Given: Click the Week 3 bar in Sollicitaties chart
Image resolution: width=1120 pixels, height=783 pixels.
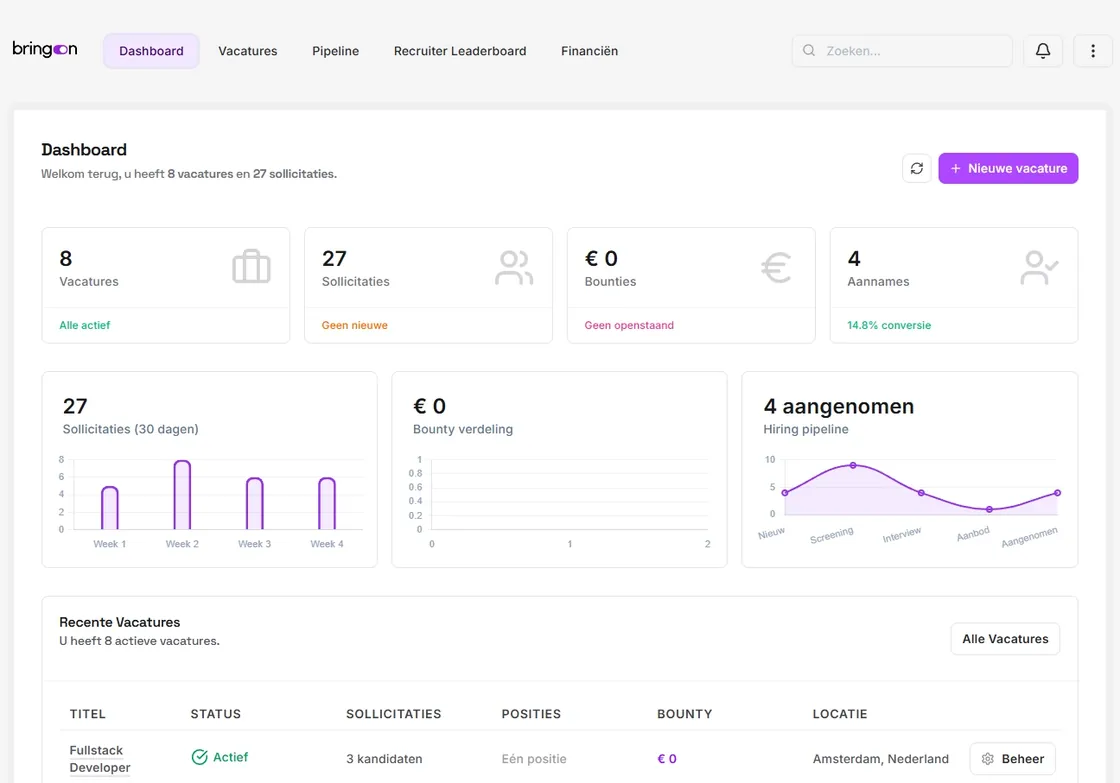Looking at the screenshot, I should (255, 504).
